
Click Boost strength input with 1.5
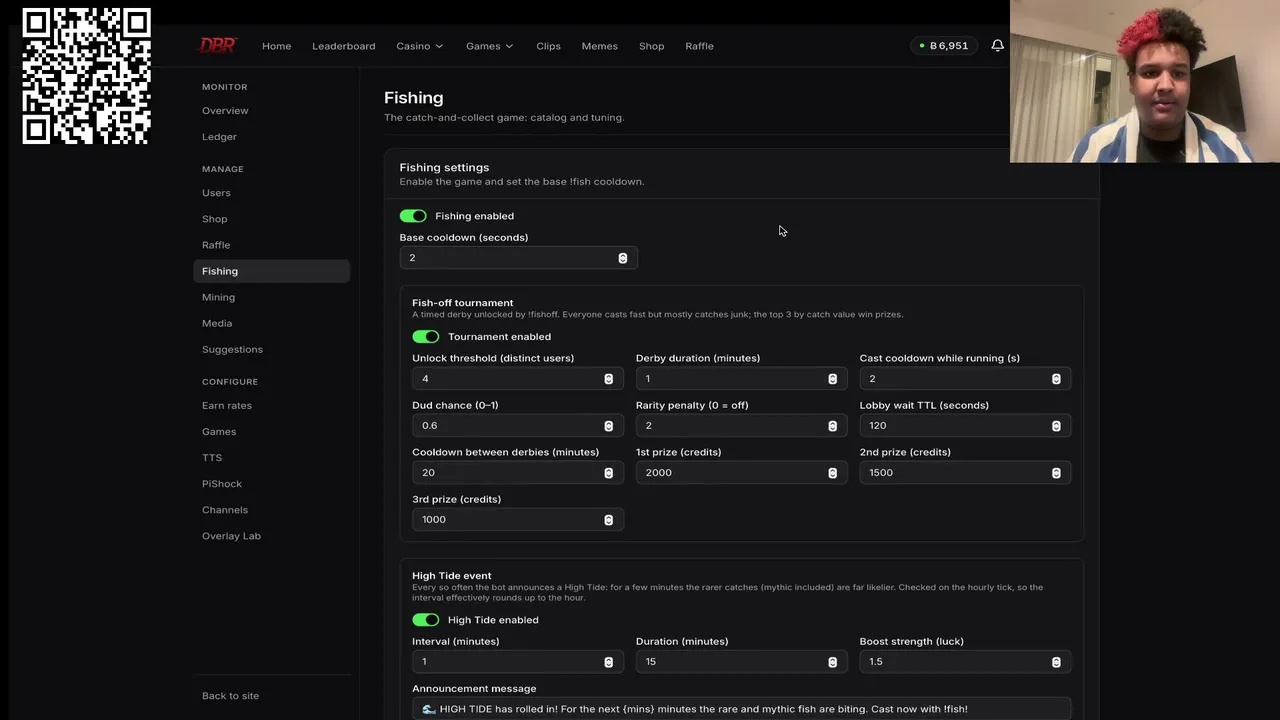(x=965, y=662)
